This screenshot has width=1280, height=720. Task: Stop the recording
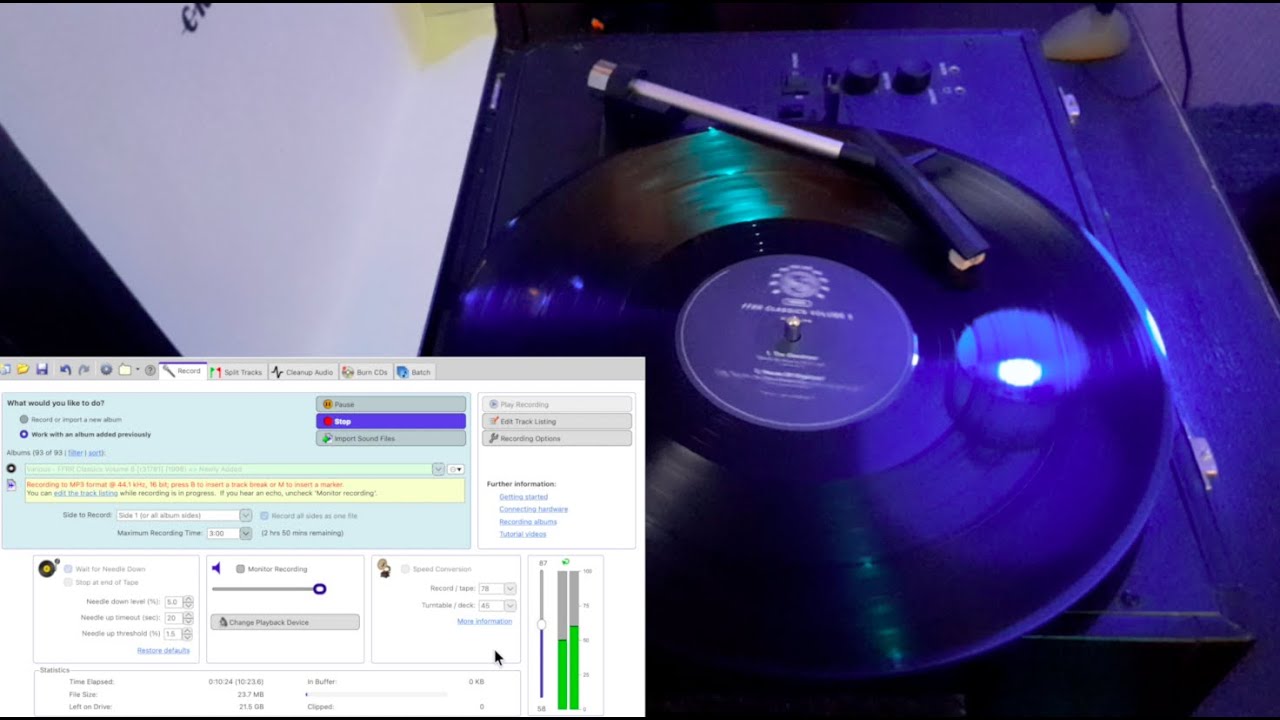(x=391, y=421)
